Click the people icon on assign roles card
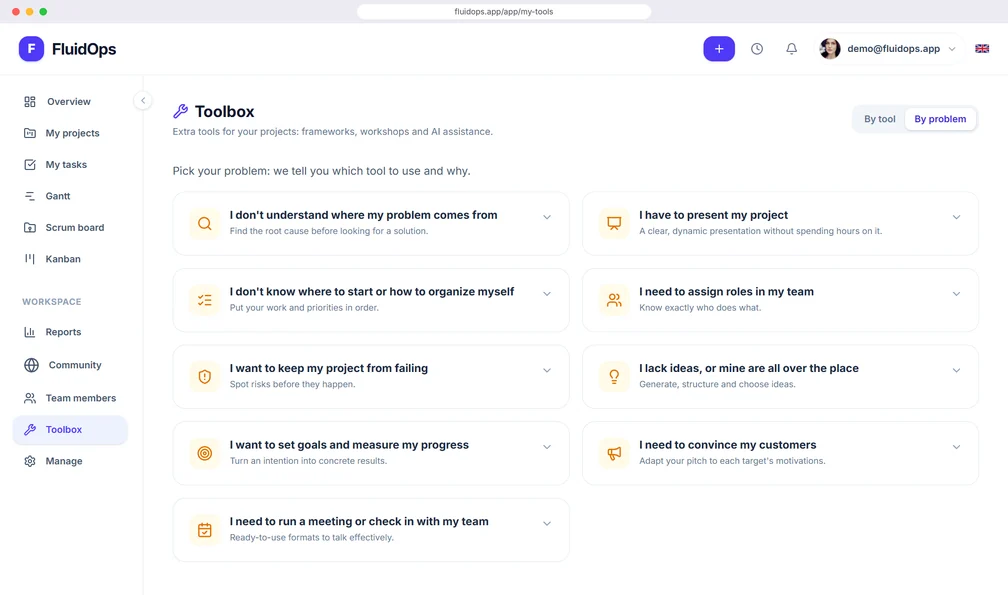 [614, 300]
